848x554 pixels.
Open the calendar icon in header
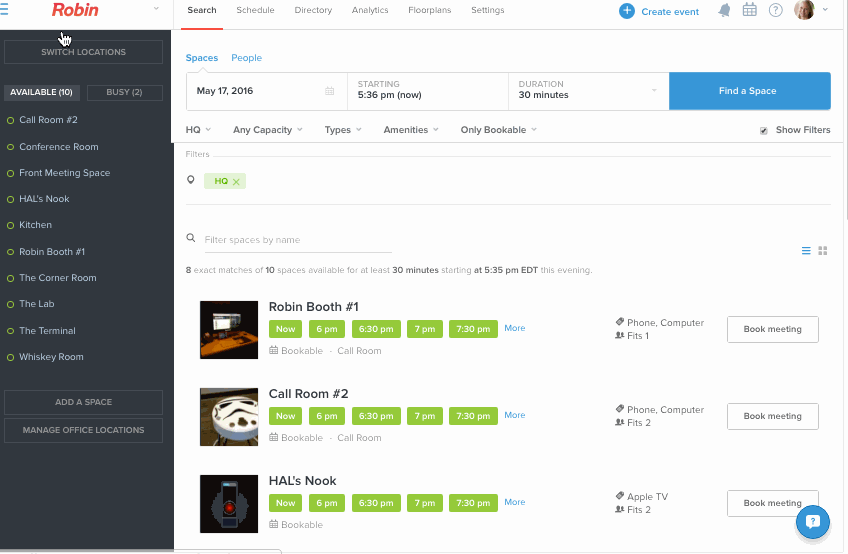[750, 10]
